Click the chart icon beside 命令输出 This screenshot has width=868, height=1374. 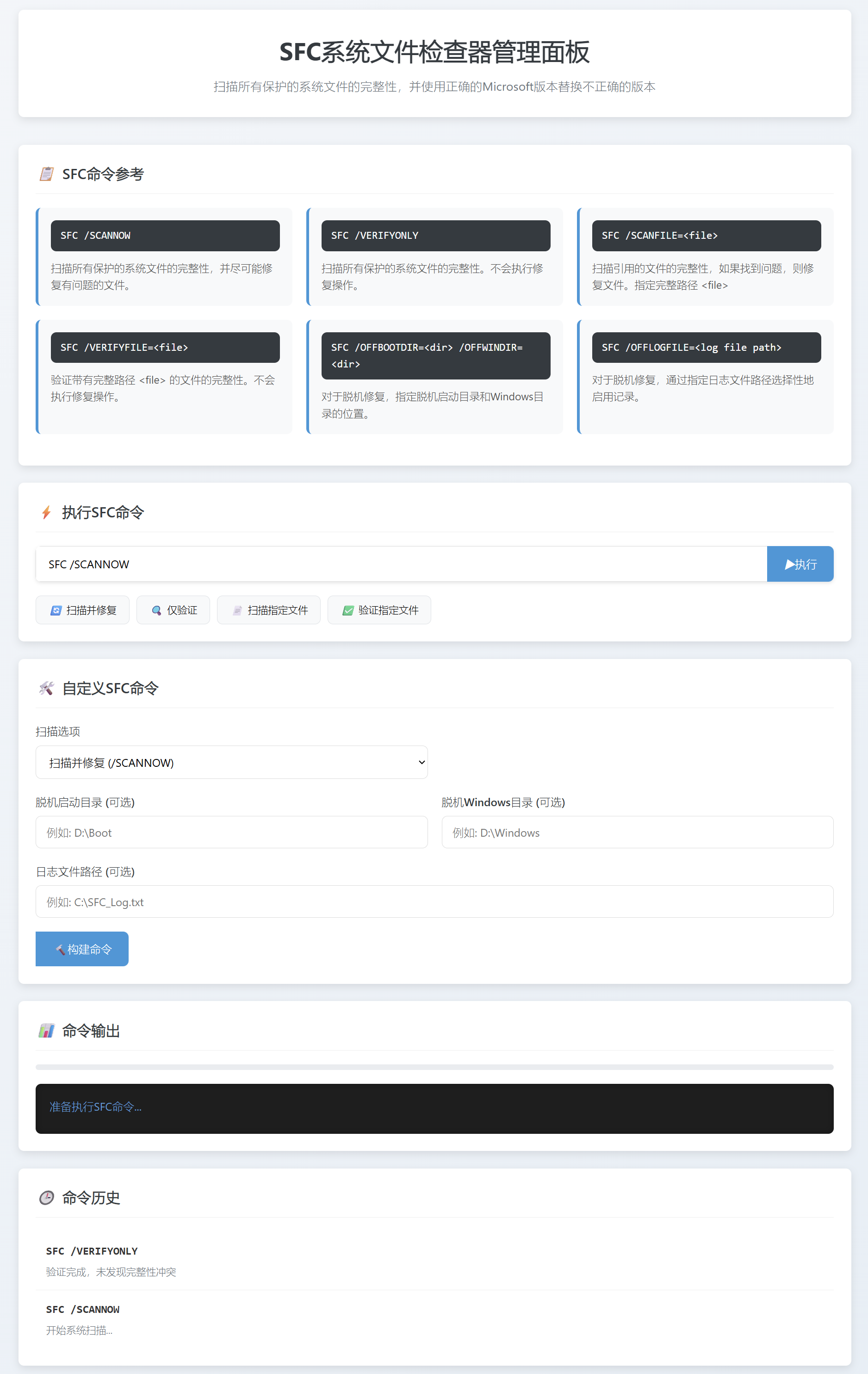[x=46, y=1031]
